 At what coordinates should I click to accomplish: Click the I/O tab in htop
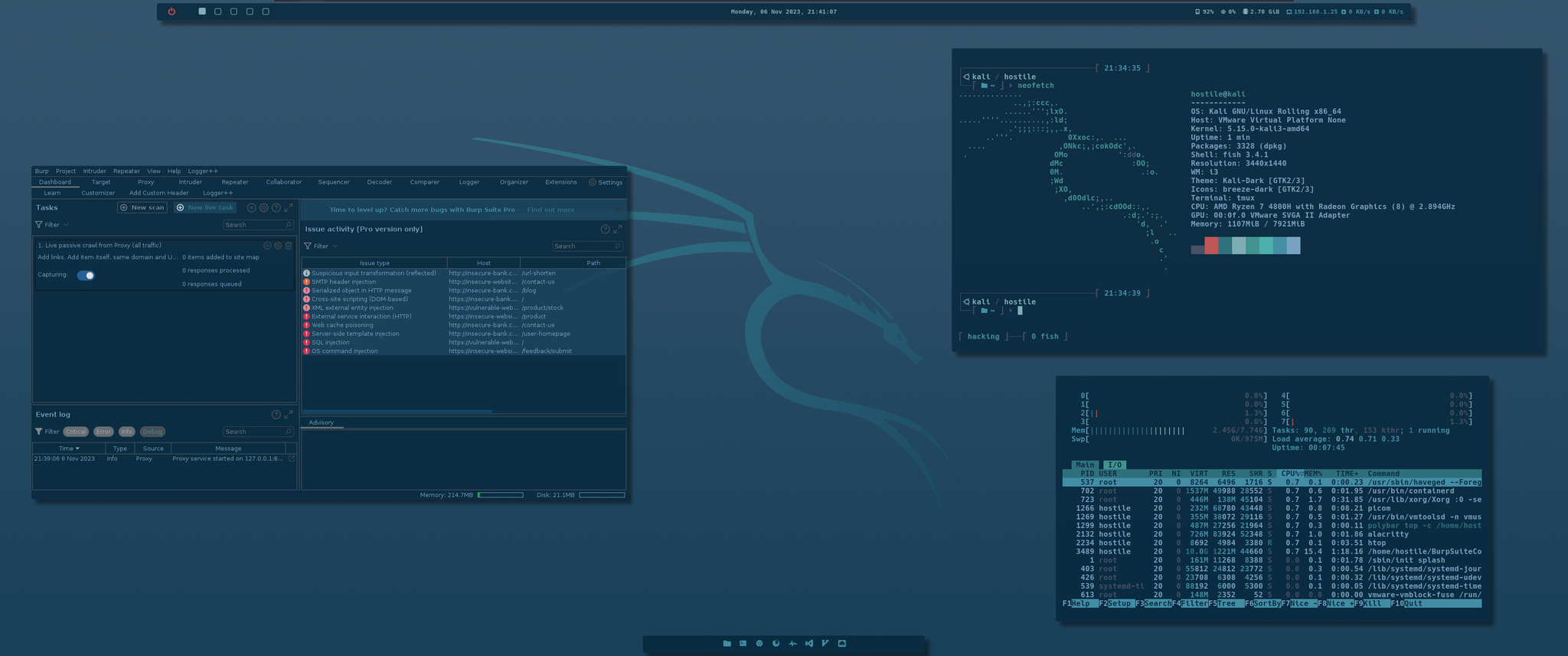pyautogui.click(x=1115, y=465)
